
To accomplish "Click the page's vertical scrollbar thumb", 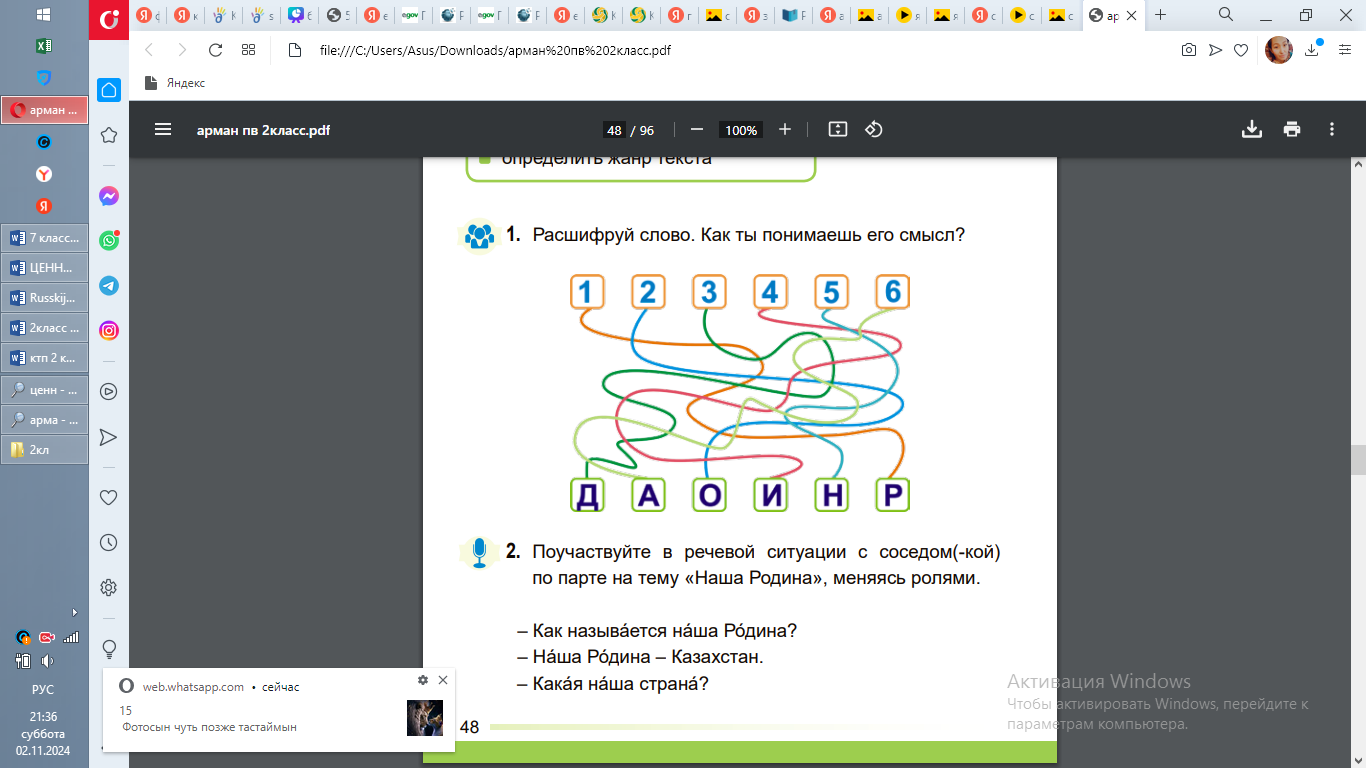I will (x=1358, y=460).
